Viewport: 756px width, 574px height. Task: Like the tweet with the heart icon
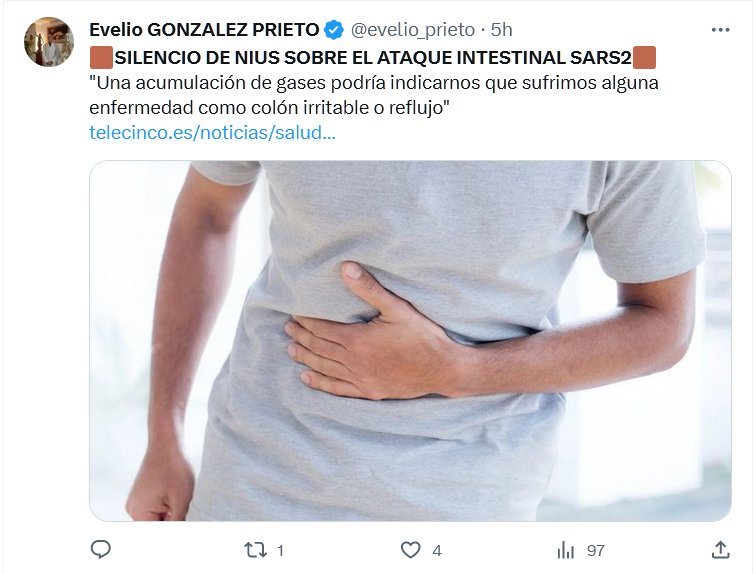coord(411,550)
